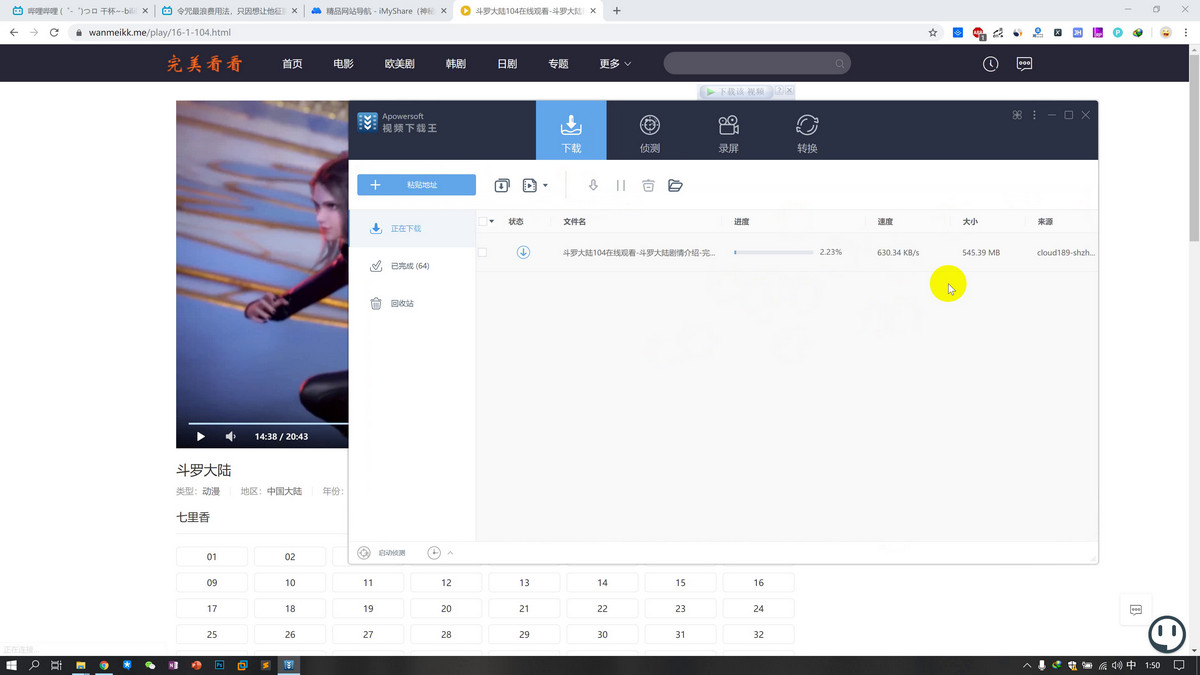
Task: Click the circled download arrow on the task row
Action: [x=523, y=252]
